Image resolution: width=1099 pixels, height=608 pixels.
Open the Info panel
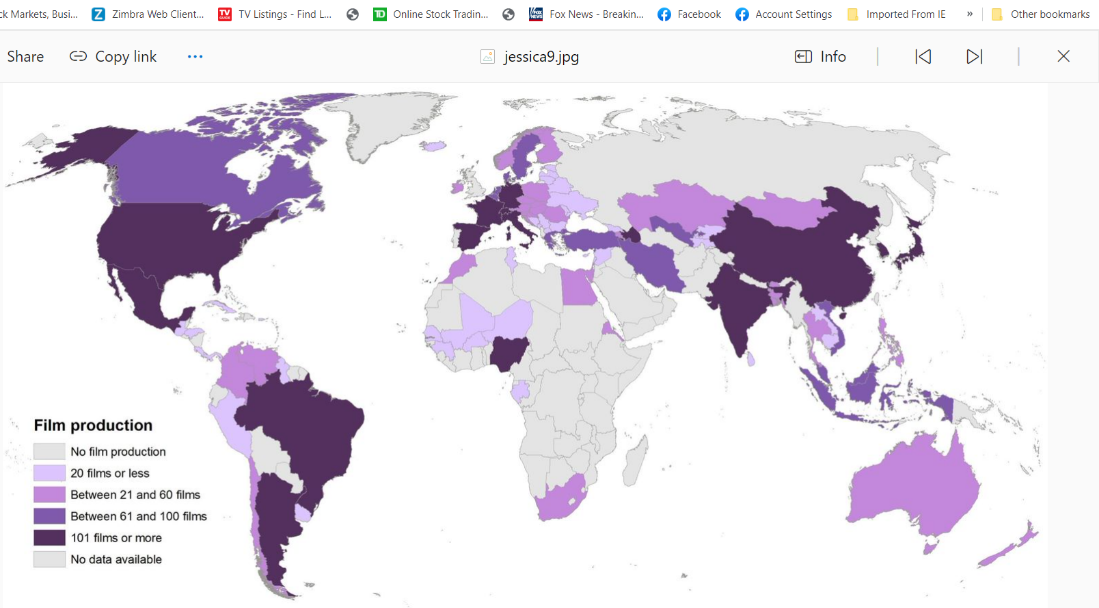(820, 57)
